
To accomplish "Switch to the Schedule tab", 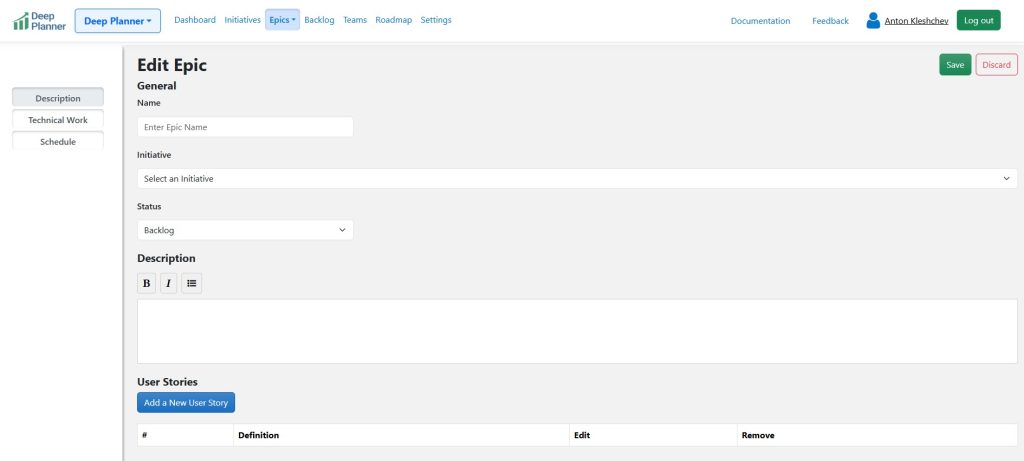I will 58,142.
